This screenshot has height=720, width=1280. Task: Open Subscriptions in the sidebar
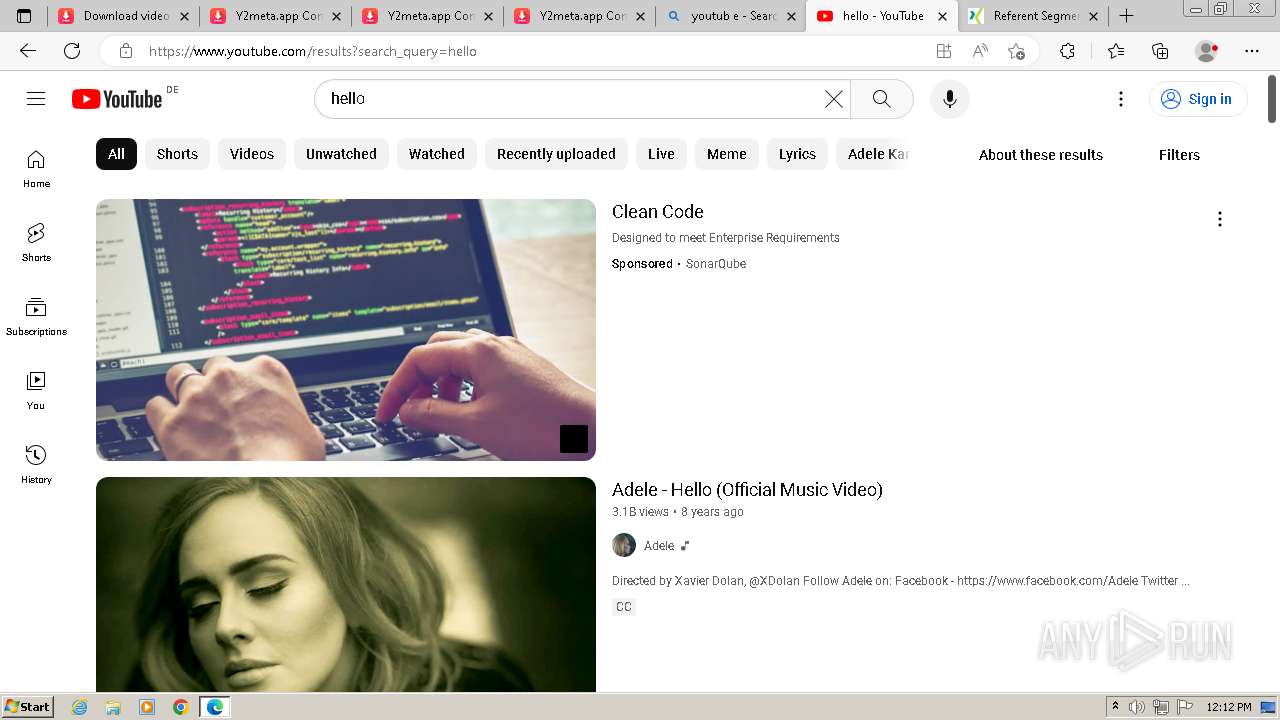[36, 317]
